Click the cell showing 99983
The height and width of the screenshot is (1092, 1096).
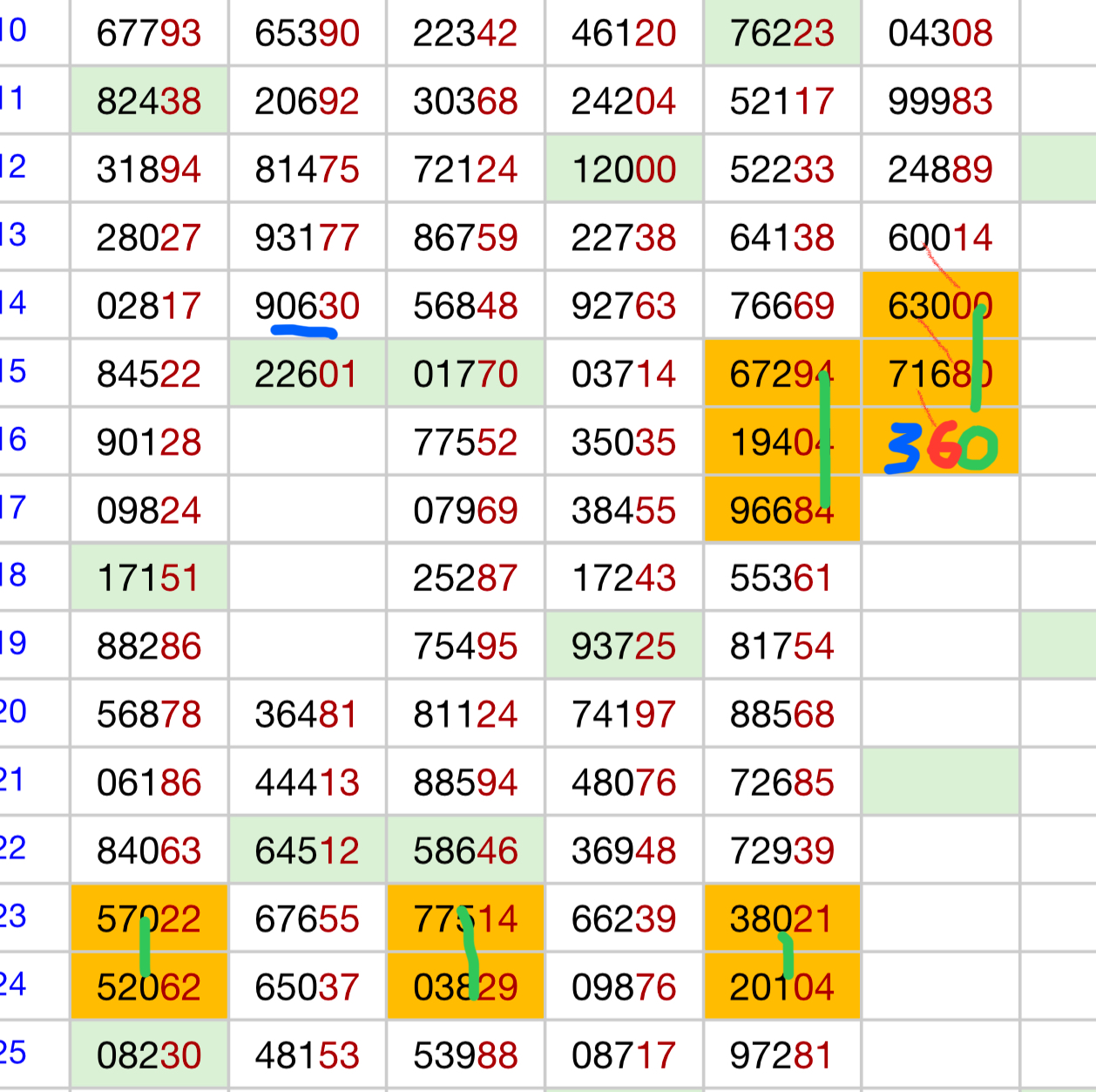(940, 100)
